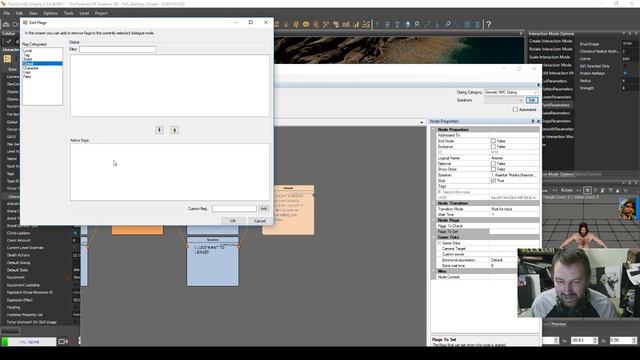Select the Party flag category

coord(27,76)
